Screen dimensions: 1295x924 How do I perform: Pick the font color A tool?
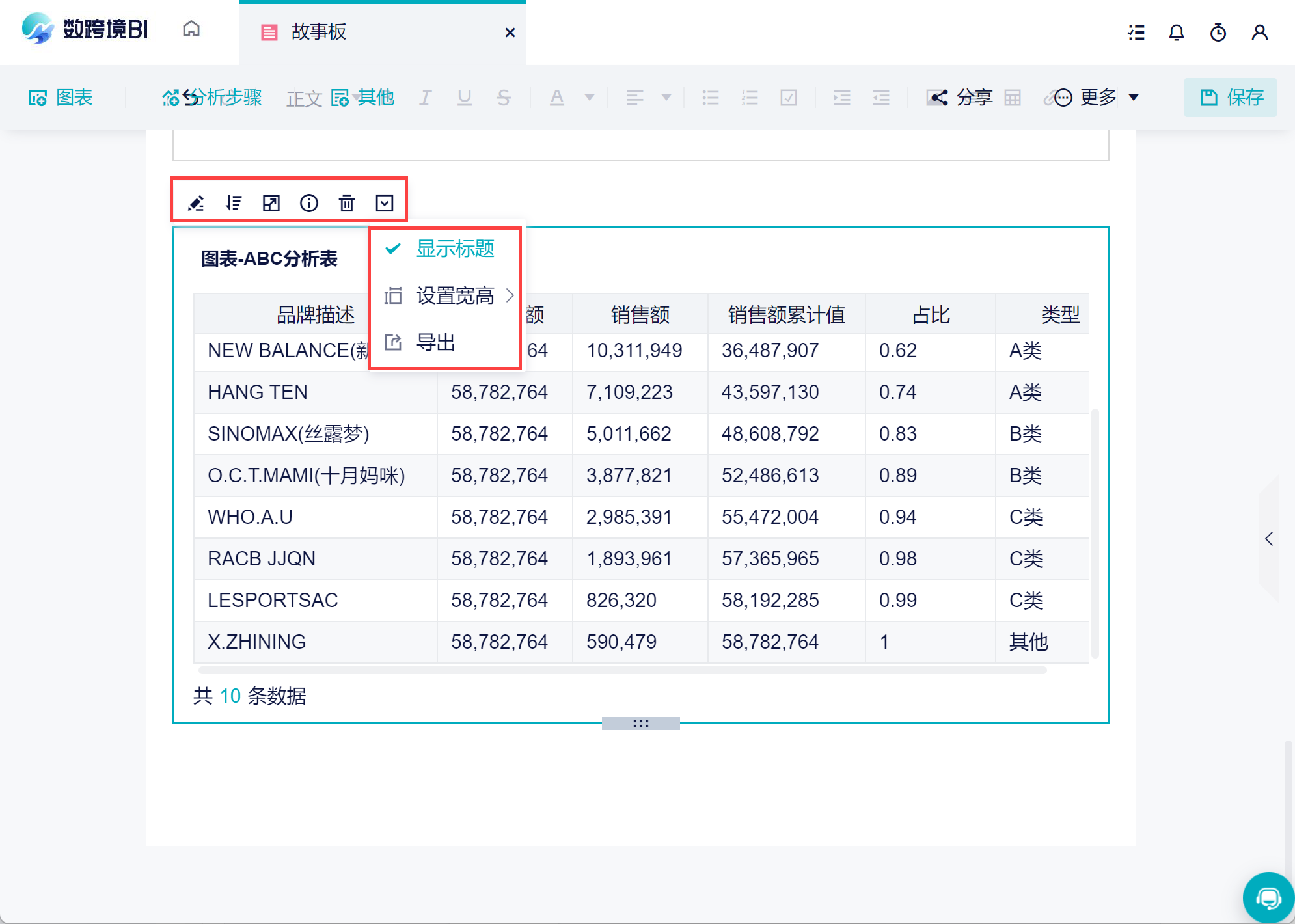coord(557,98)
